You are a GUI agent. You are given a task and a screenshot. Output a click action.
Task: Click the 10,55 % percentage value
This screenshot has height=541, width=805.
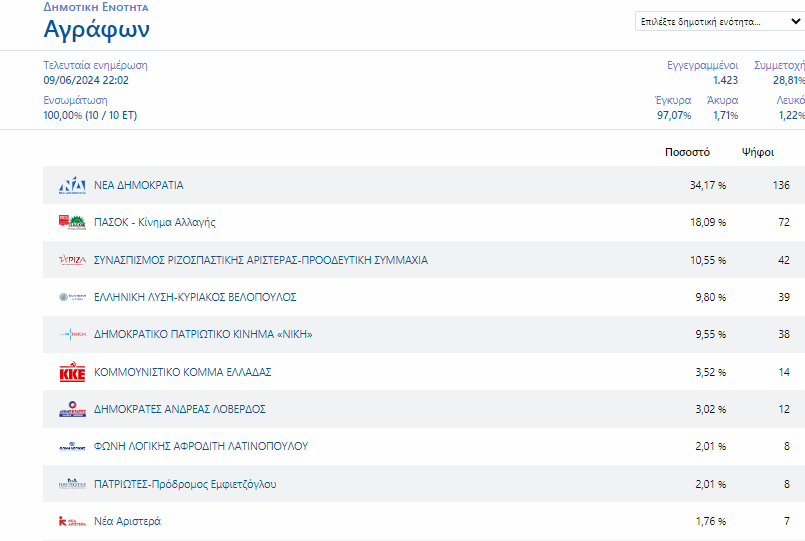tap(708, 260)
